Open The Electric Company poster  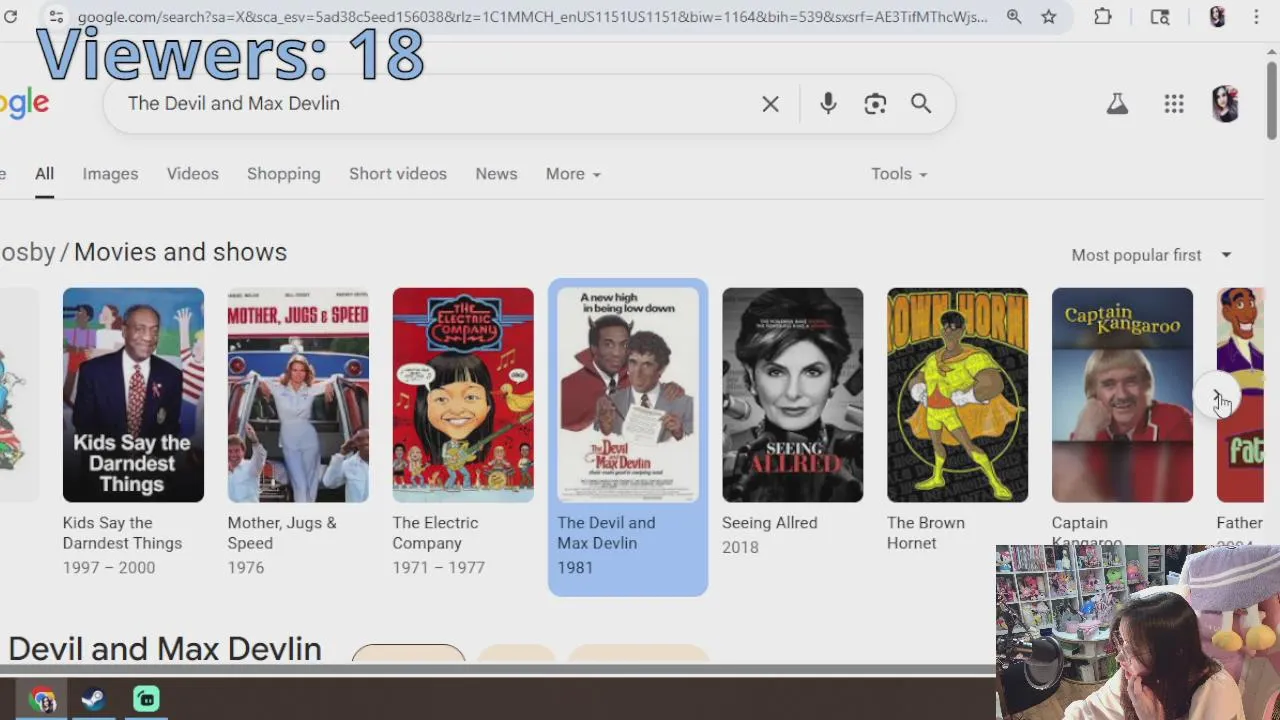click(463, 395)
